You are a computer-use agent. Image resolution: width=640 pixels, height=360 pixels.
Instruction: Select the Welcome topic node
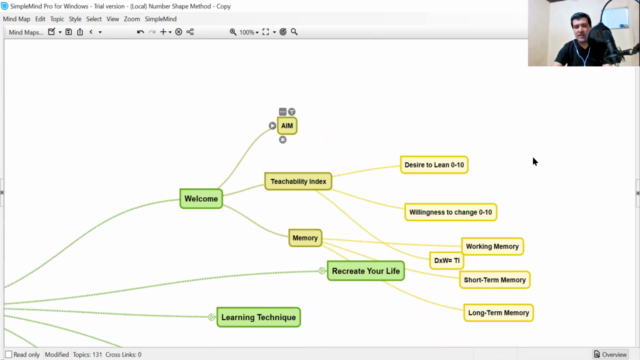point(201,199)
